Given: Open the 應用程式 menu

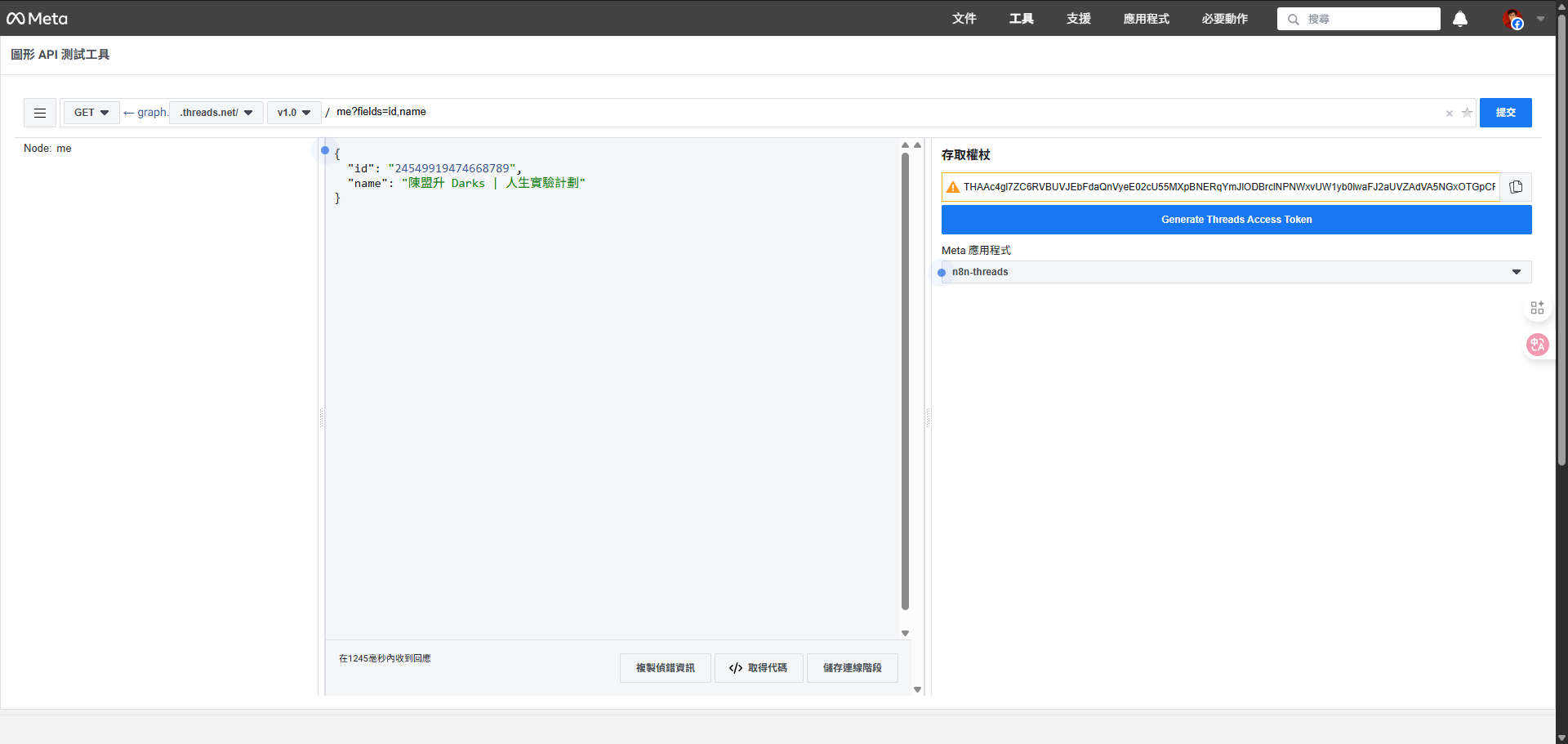Looking at the screenshot, I should (1146, 19).
